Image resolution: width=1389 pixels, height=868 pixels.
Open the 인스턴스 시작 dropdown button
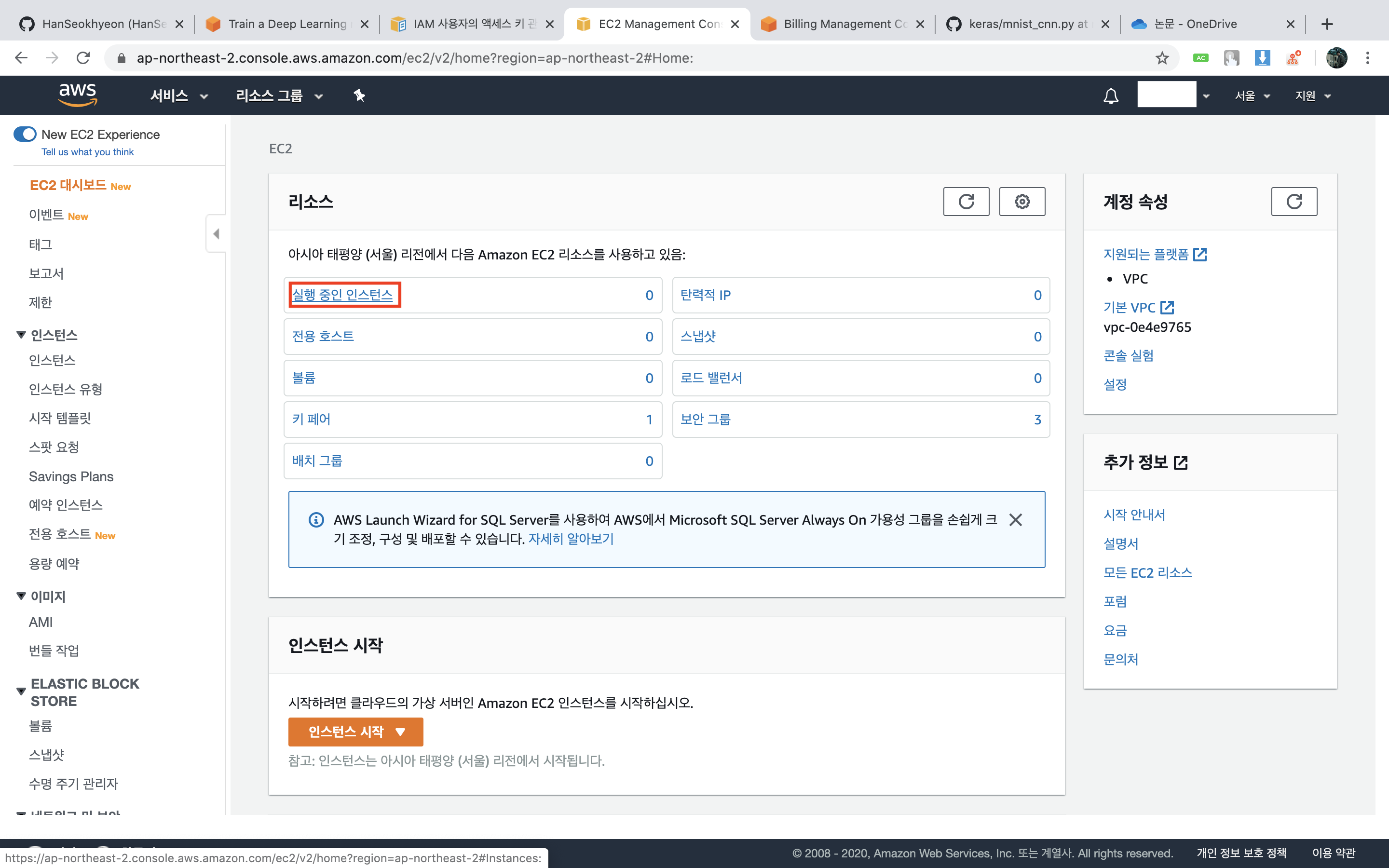pos(355,732)
